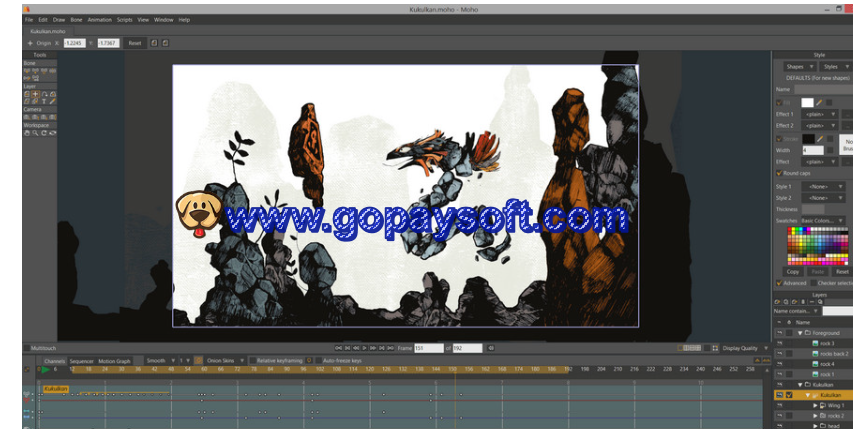Uncheck the Advanced checkbox

pyautogui.click(x=778, y=283)
